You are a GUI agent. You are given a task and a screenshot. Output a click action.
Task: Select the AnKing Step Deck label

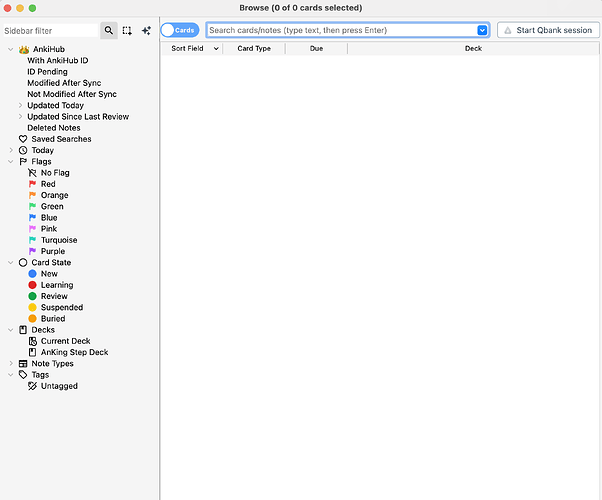tap(74, 352)
